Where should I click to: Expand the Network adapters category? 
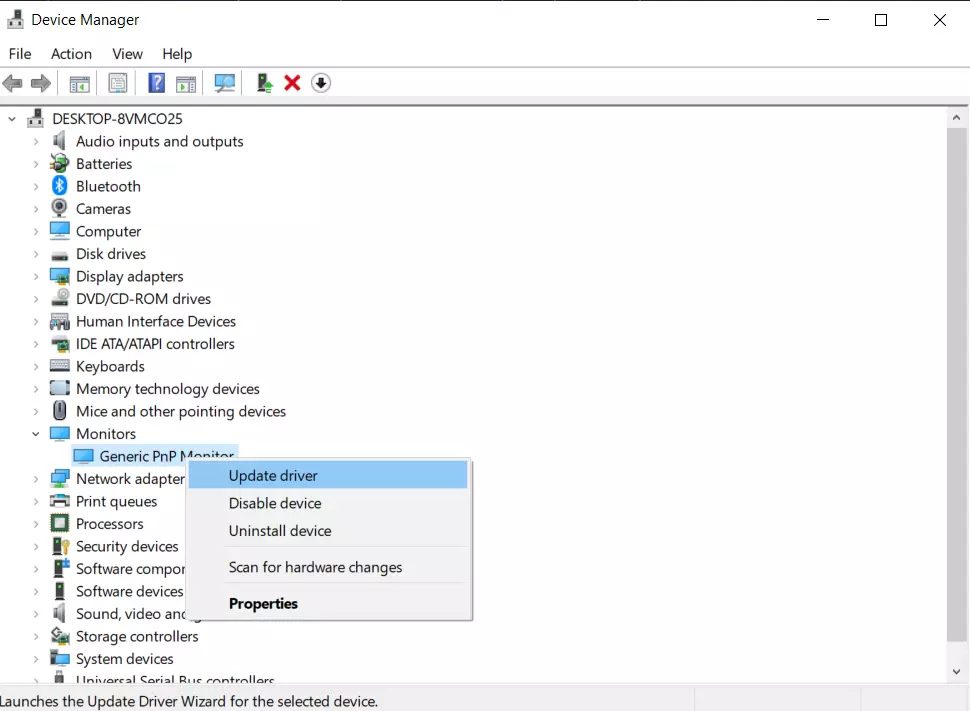pyautogui.click(x=35, y=478)
